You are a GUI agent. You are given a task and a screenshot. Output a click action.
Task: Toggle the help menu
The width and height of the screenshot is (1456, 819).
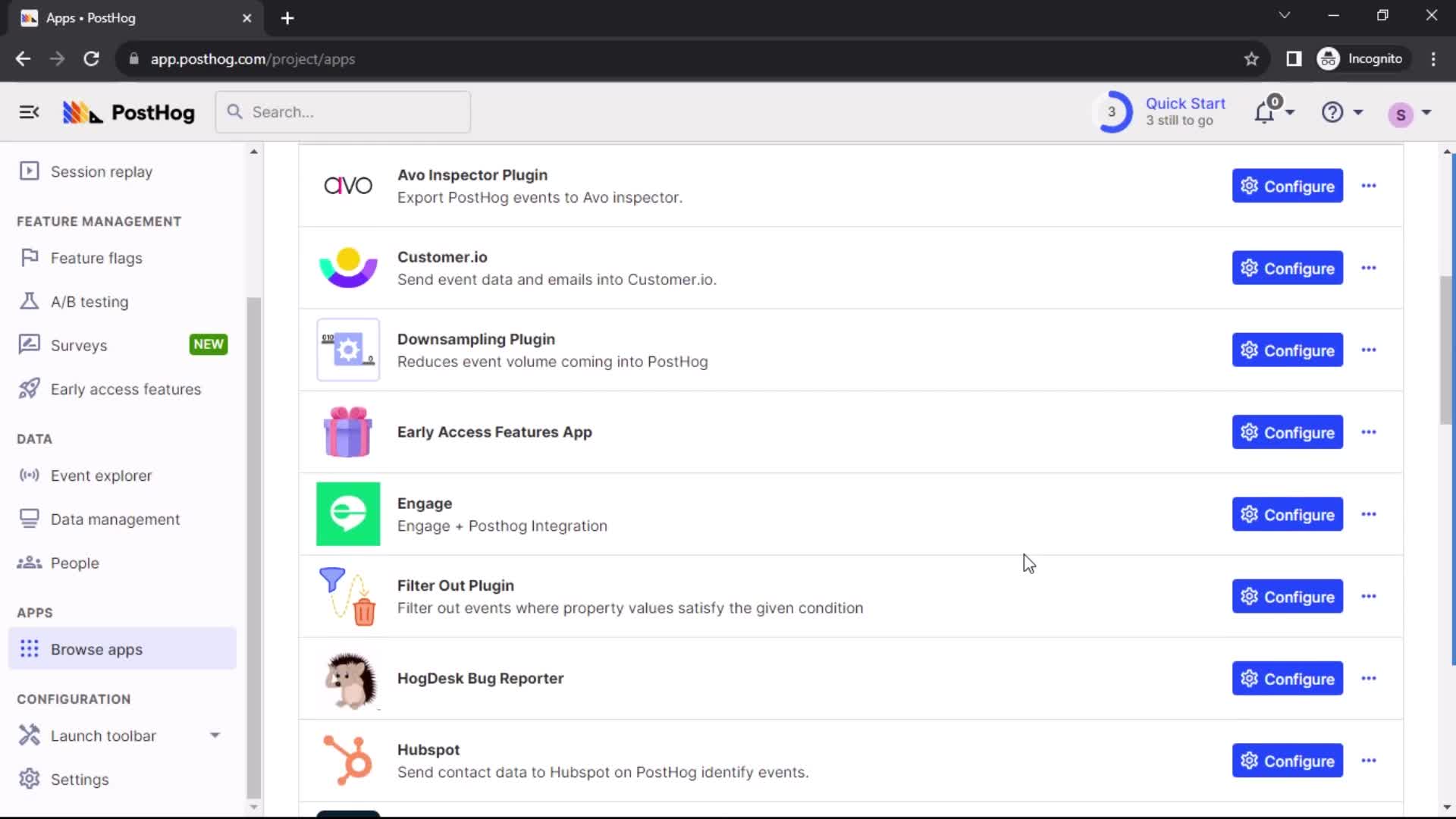[x=1342, y=112]
